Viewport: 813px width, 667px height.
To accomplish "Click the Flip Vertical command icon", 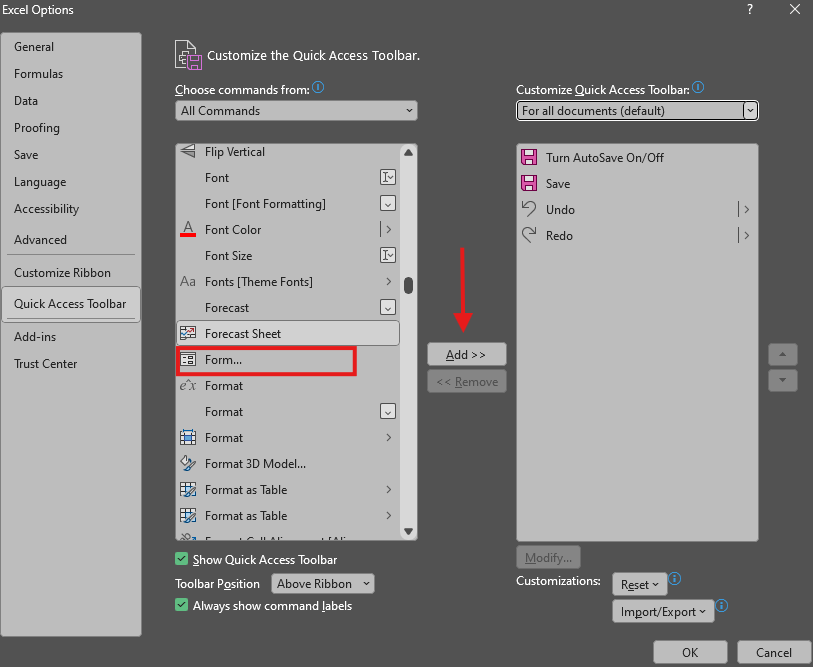I will (188, 152).
